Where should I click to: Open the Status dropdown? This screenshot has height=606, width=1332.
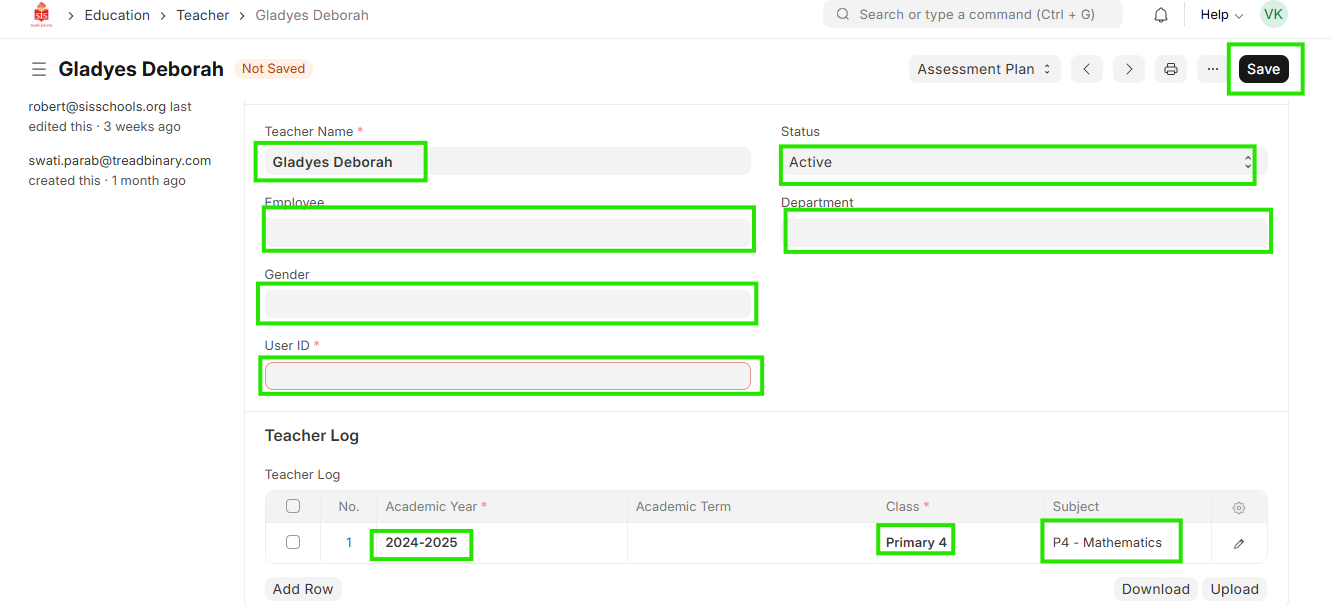[1017, 162]
